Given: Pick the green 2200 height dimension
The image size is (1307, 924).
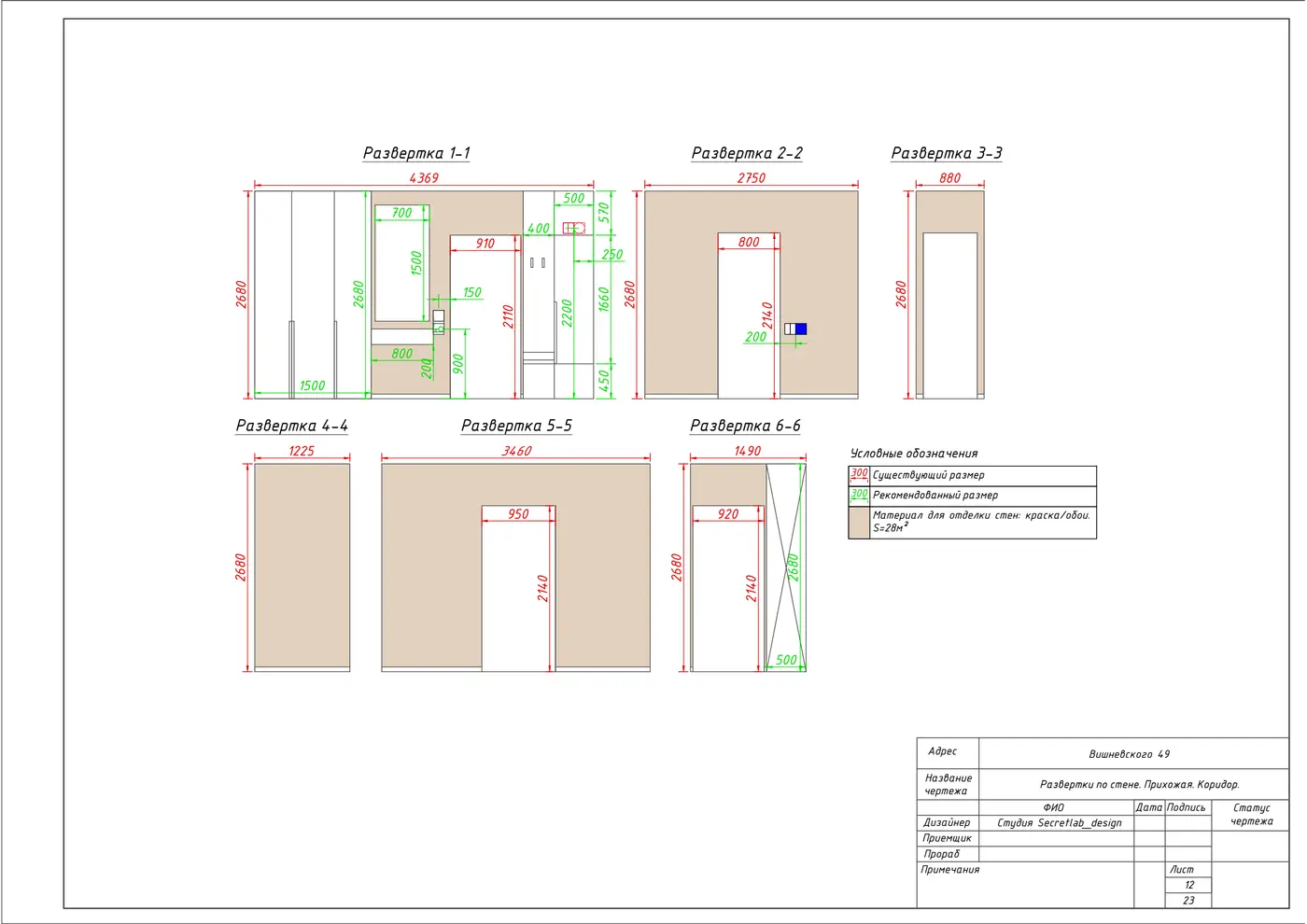Looking at the screenshot, I should click(x=566, y=313).
